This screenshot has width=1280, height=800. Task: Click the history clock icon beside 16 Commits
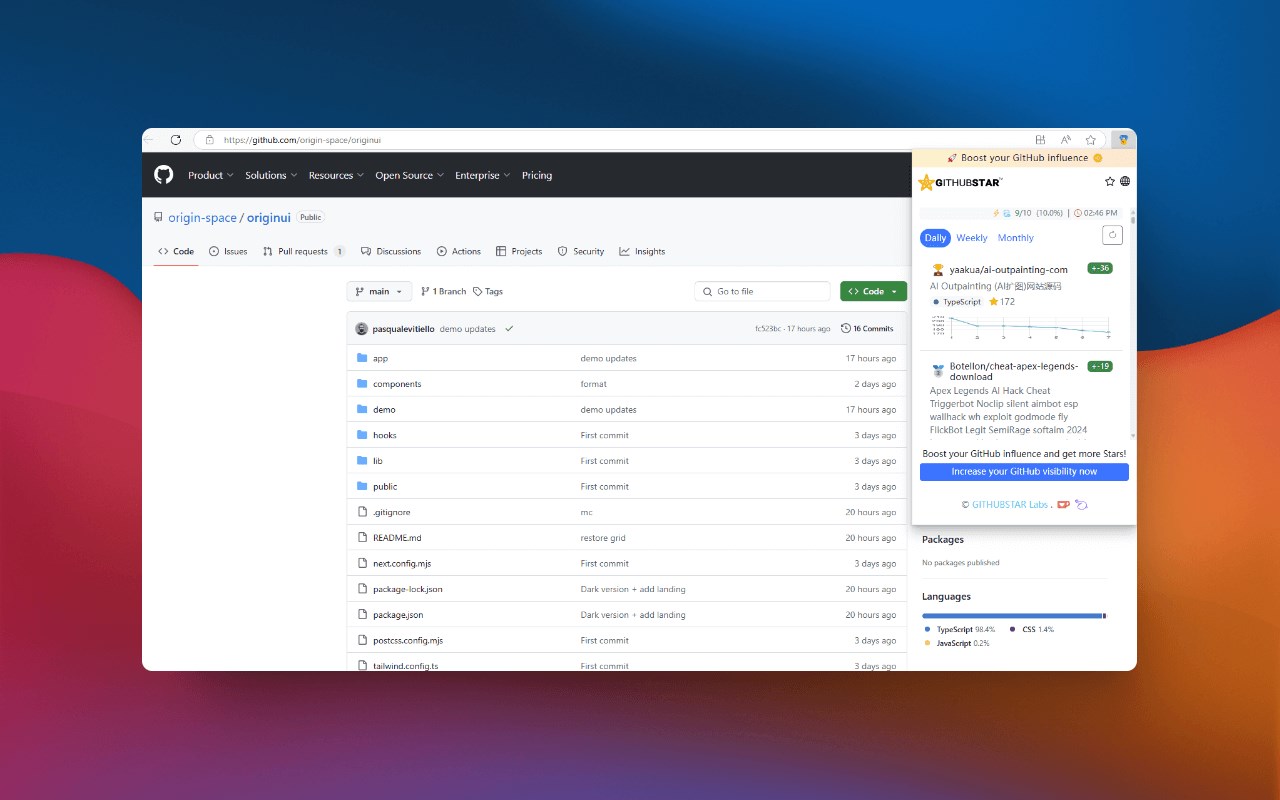pos(846,329)
